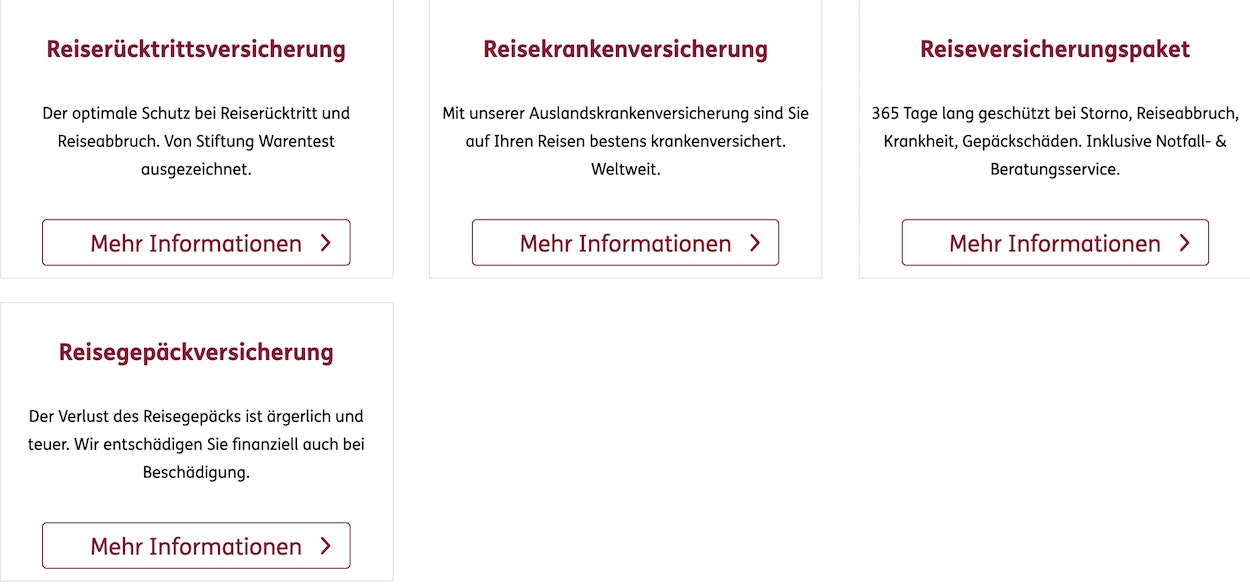Select the Reisegepäckversicherung heading
Viewport: 1250px width, 584px height.
[196, 352]
